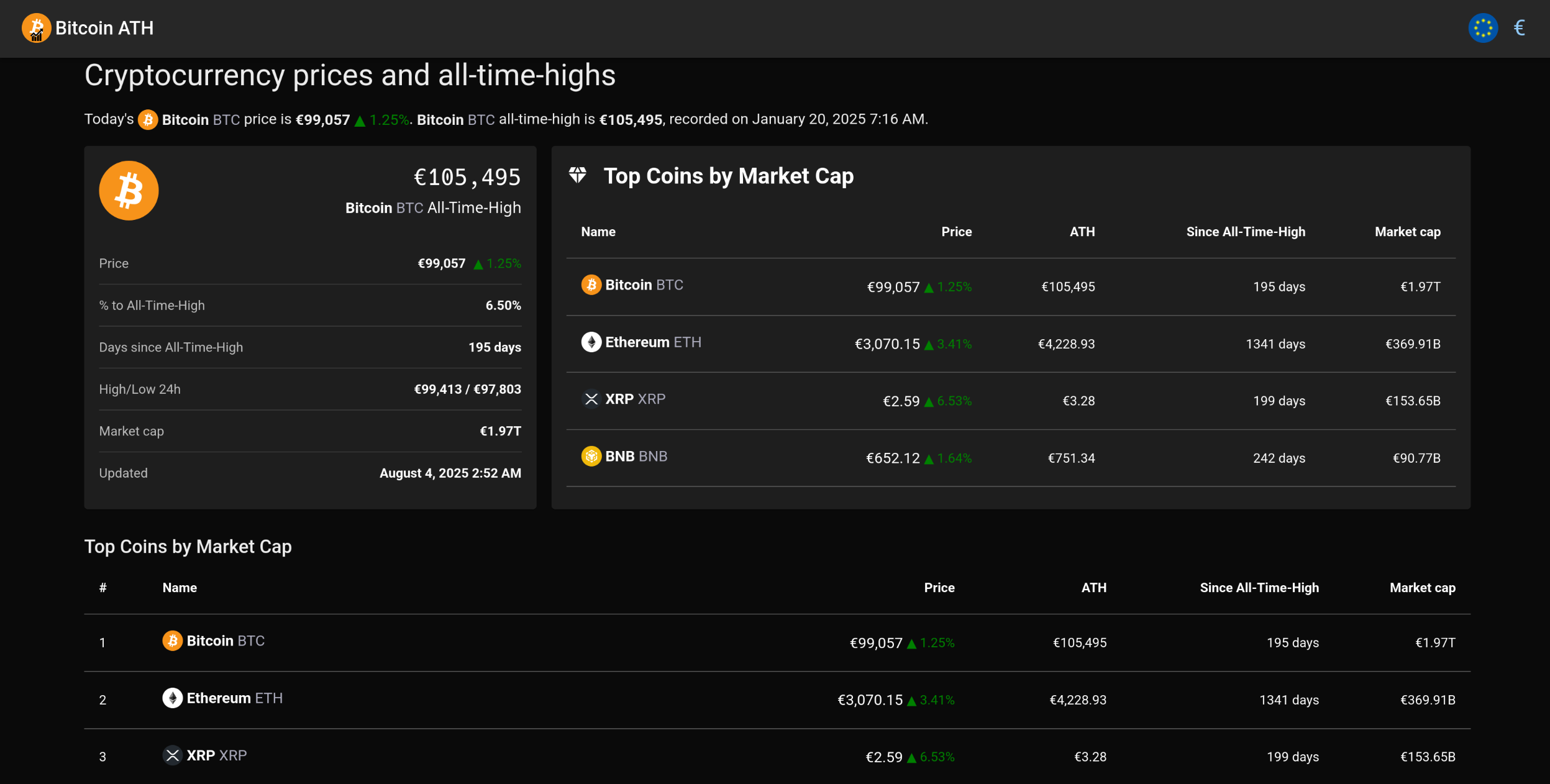Click the diamond icon beside Top Coins
Viewport: 1550px width, 784px height.
pos(577,176)
